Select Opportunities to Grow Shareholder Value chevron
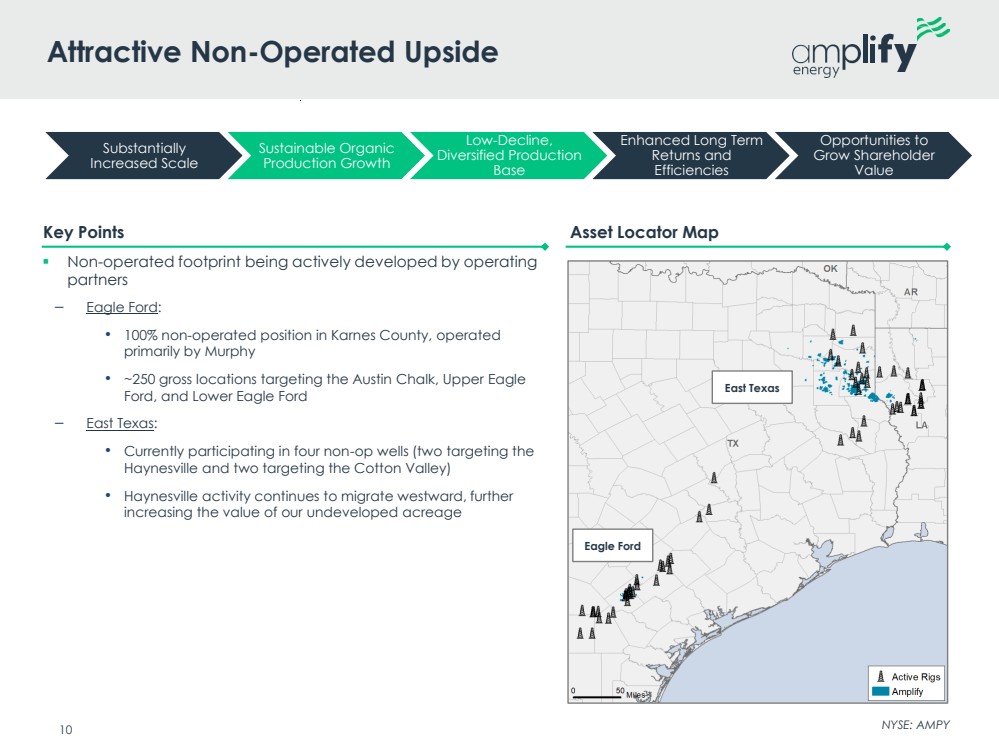The width and height of the screenshot is (999, 750). coord(874,156)
